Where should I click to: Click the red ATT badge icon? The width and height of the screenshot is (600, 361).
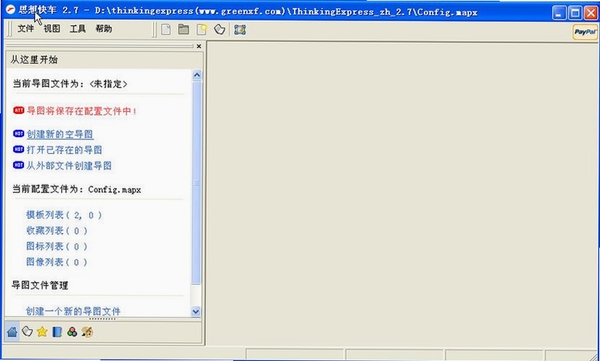[x=18, y=110]
